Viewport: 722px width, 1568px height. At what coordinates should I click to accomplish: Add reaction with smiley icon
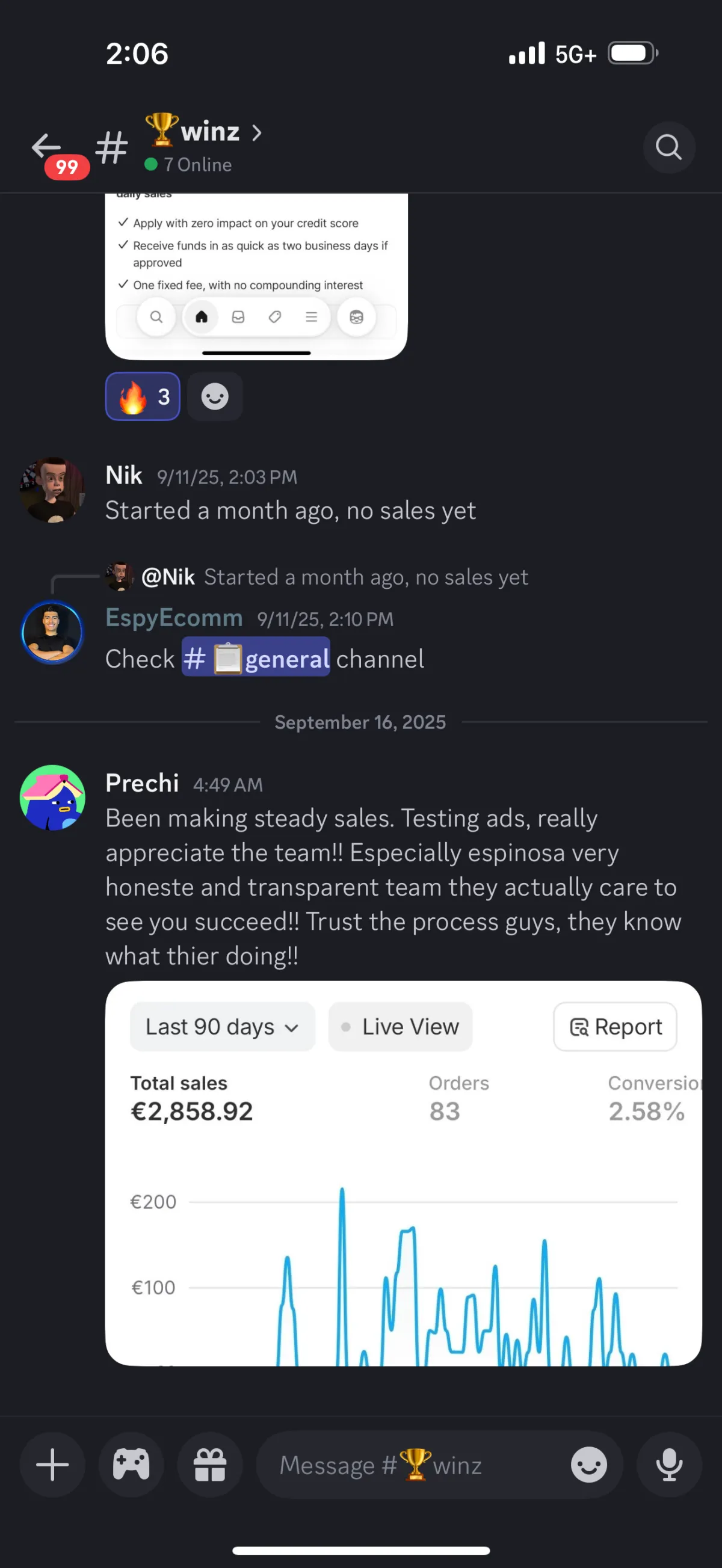[x=214, y=397]
